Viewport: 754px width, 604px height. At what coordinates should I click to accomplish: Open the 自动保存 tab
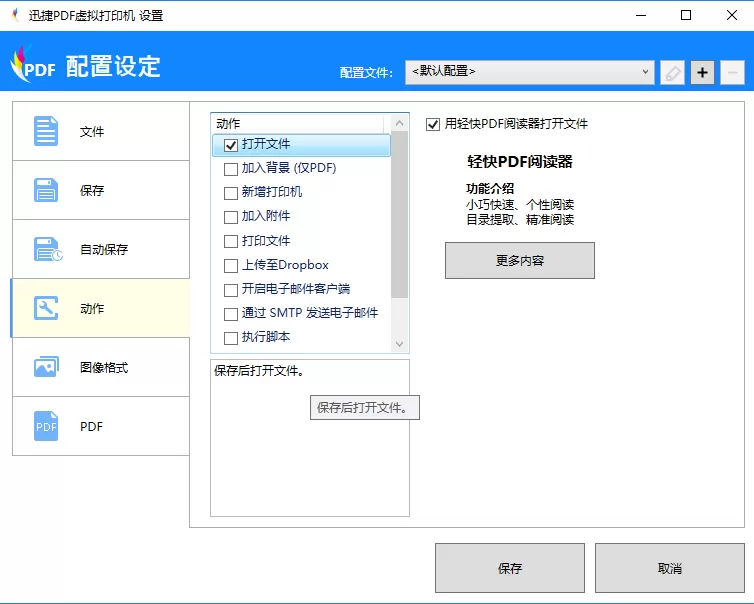click(x=101, y=249)
